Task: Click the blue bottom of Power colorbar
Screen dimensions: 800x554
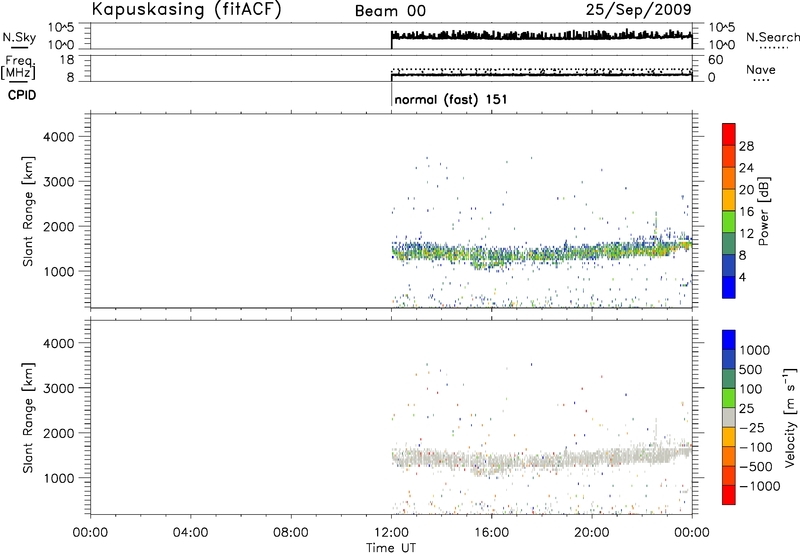Action: tap(729, 287)
